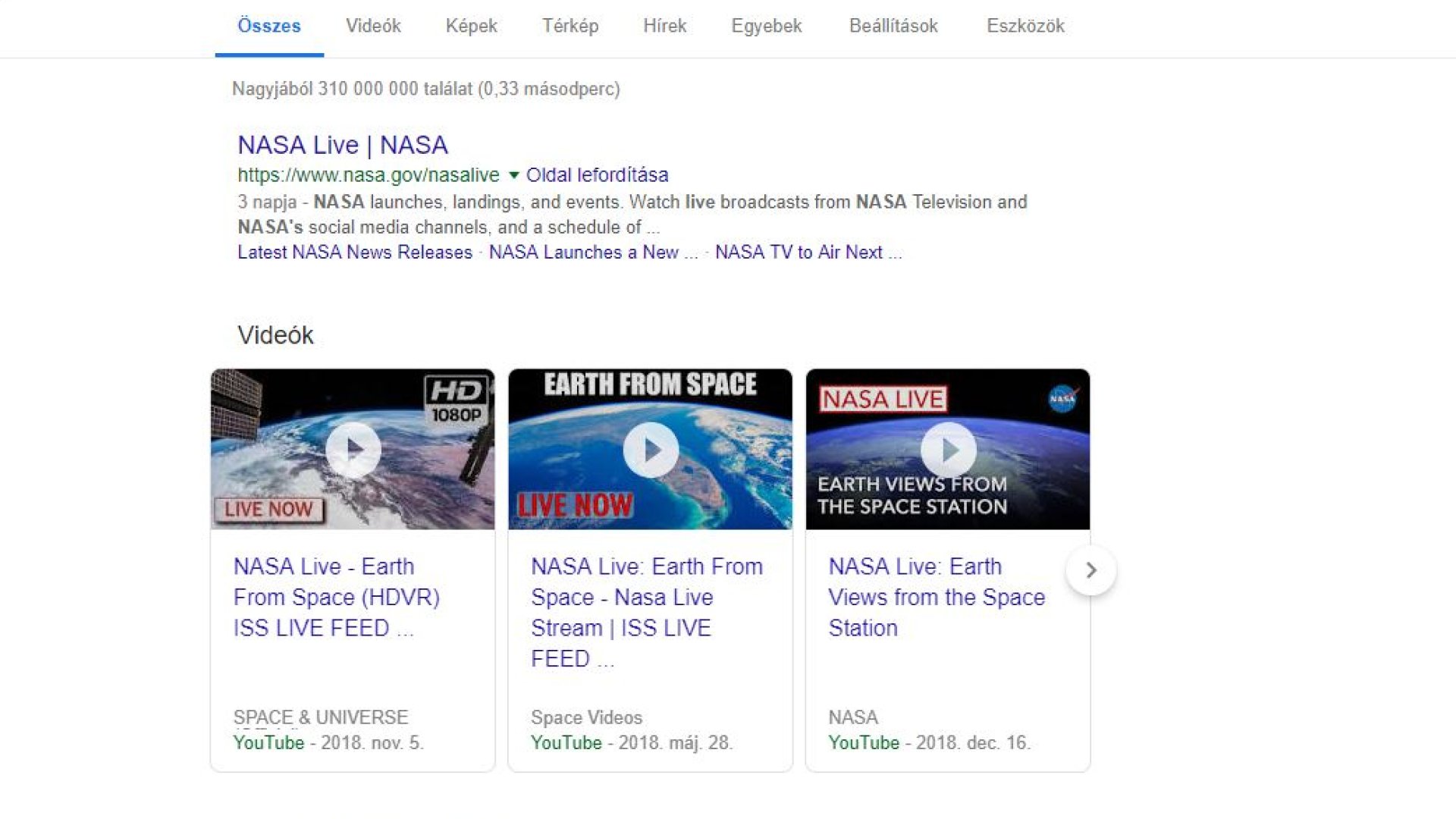Open the "NASA Live | NASA" search result

(x=342, y=145)
